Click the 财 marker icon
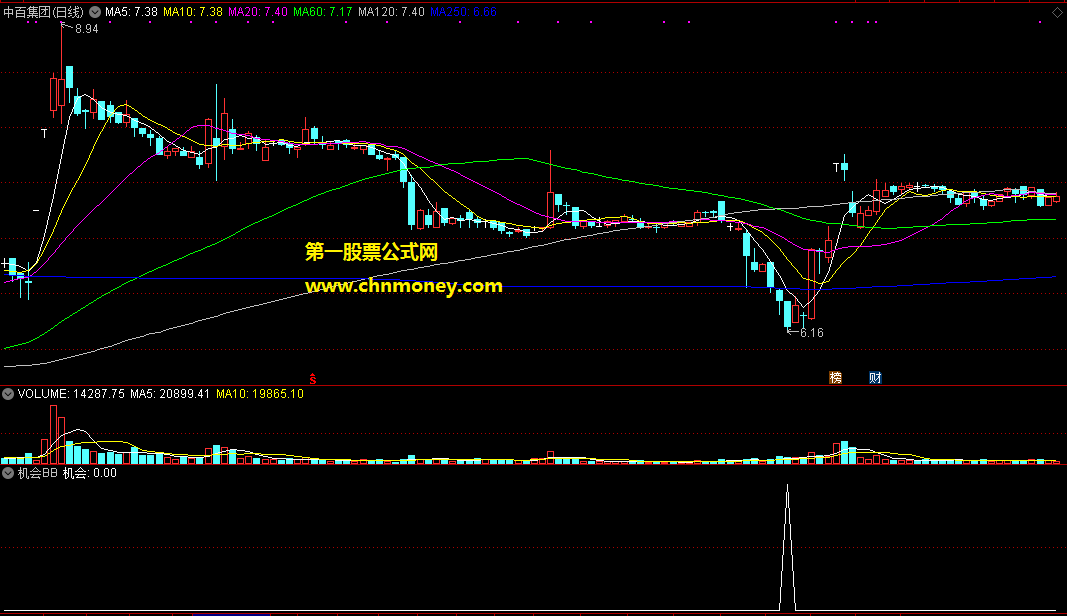Screen dimensions: 1067x616 tap(875, 378)
